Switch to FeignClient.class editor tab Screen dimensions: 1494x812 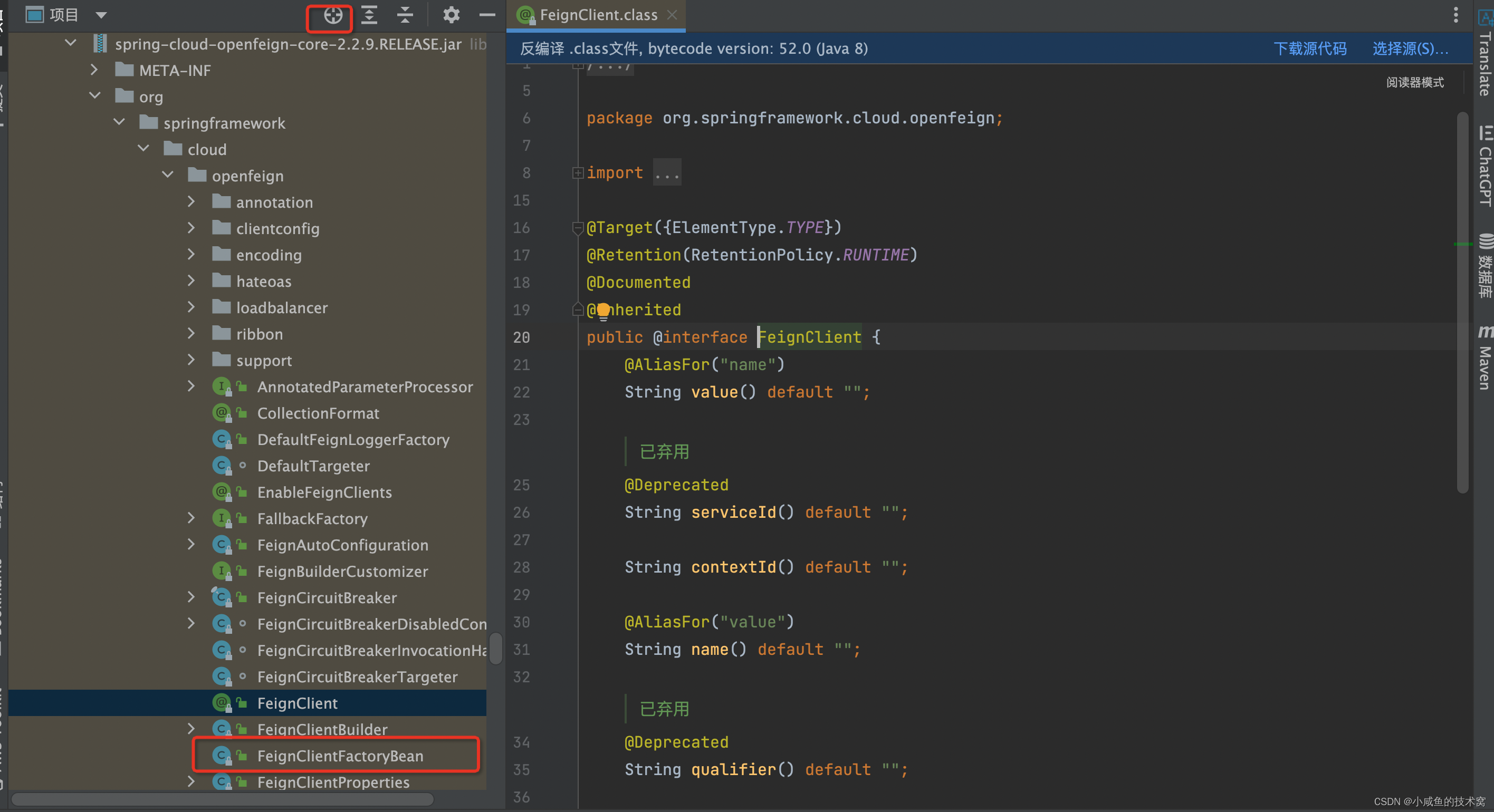pos(597,15)
